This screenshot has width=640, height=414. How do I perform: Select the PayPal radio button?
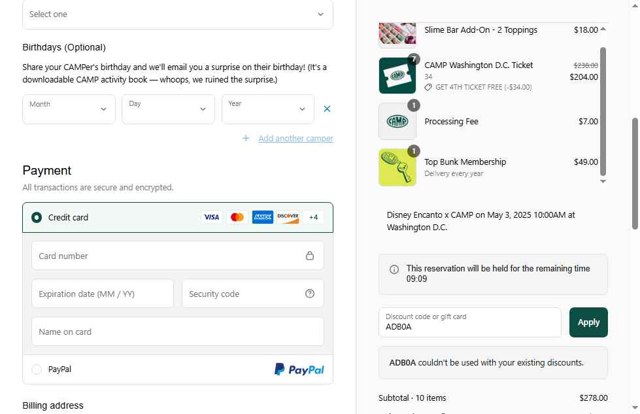(37, 370)
